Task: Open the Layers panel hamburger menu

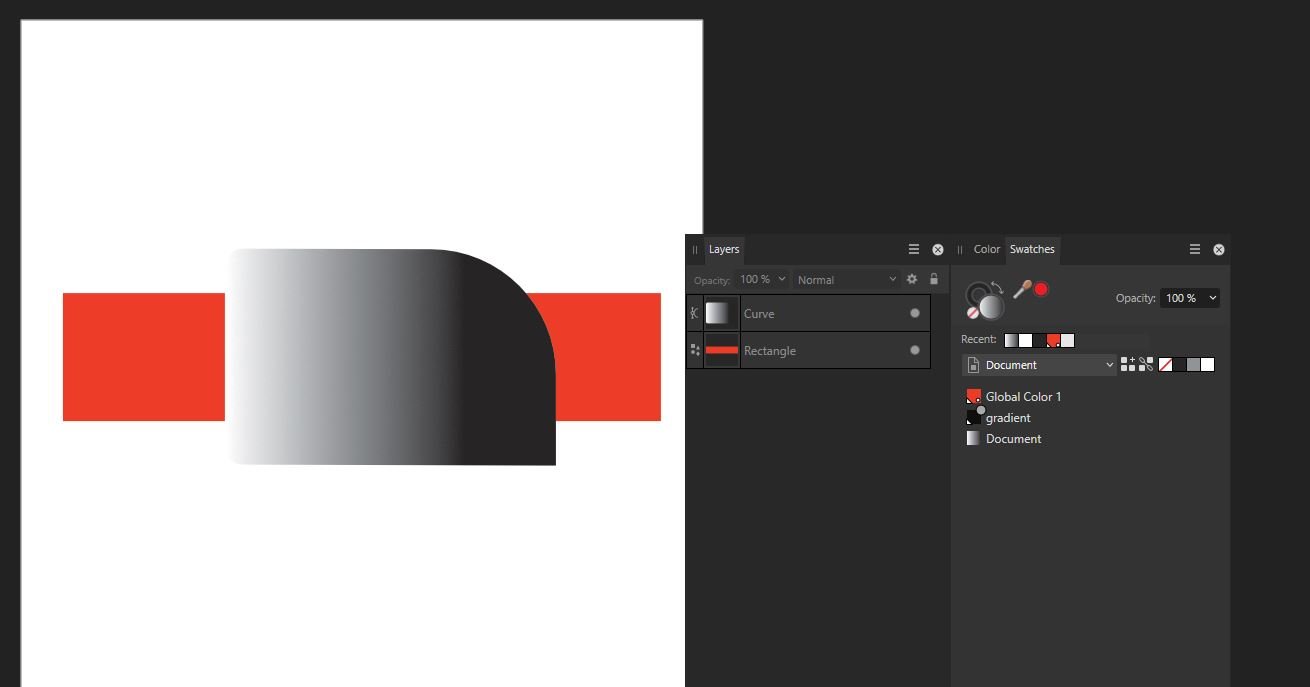Action: click(913, 249)
